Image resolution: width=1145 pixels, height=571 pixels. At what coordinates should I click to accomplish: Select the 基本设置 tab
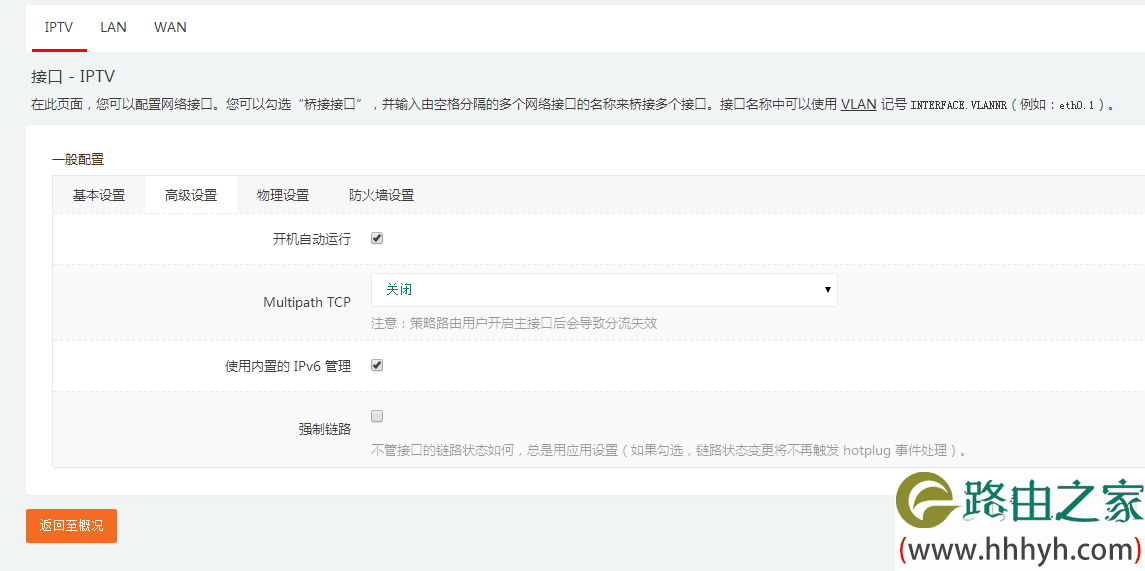click(x=99, y=195)
